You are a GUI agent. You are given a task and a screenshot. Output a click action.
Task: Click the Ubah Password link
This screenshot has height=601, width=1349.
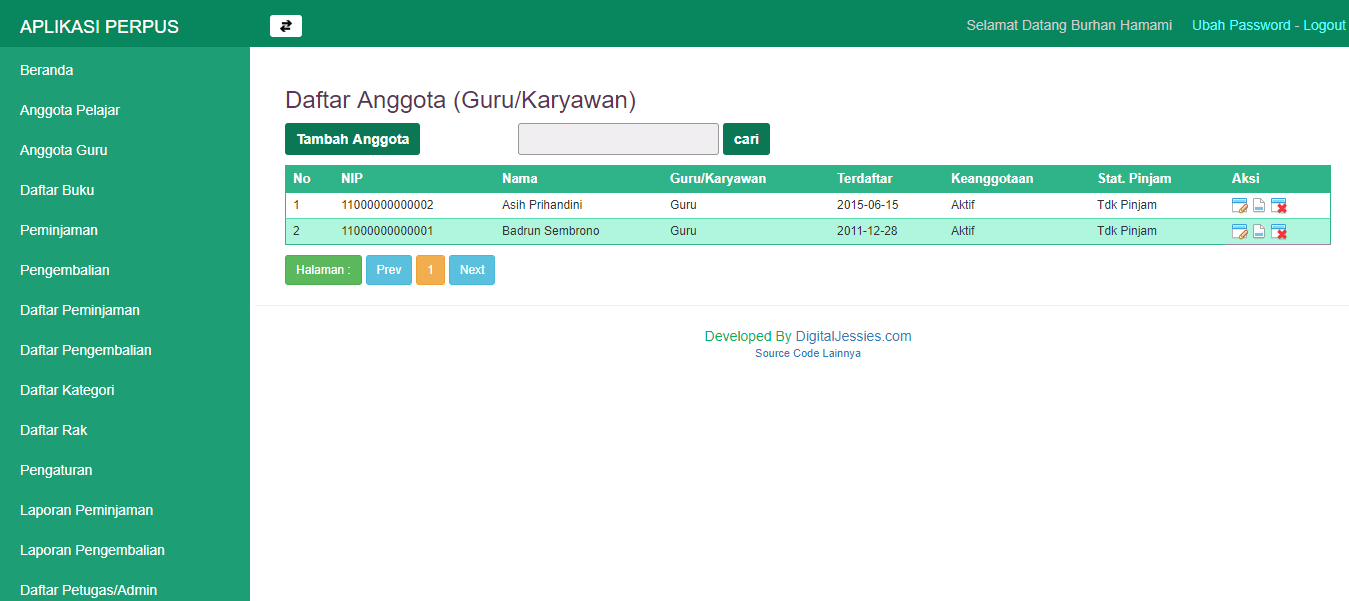click(1241, 25)
